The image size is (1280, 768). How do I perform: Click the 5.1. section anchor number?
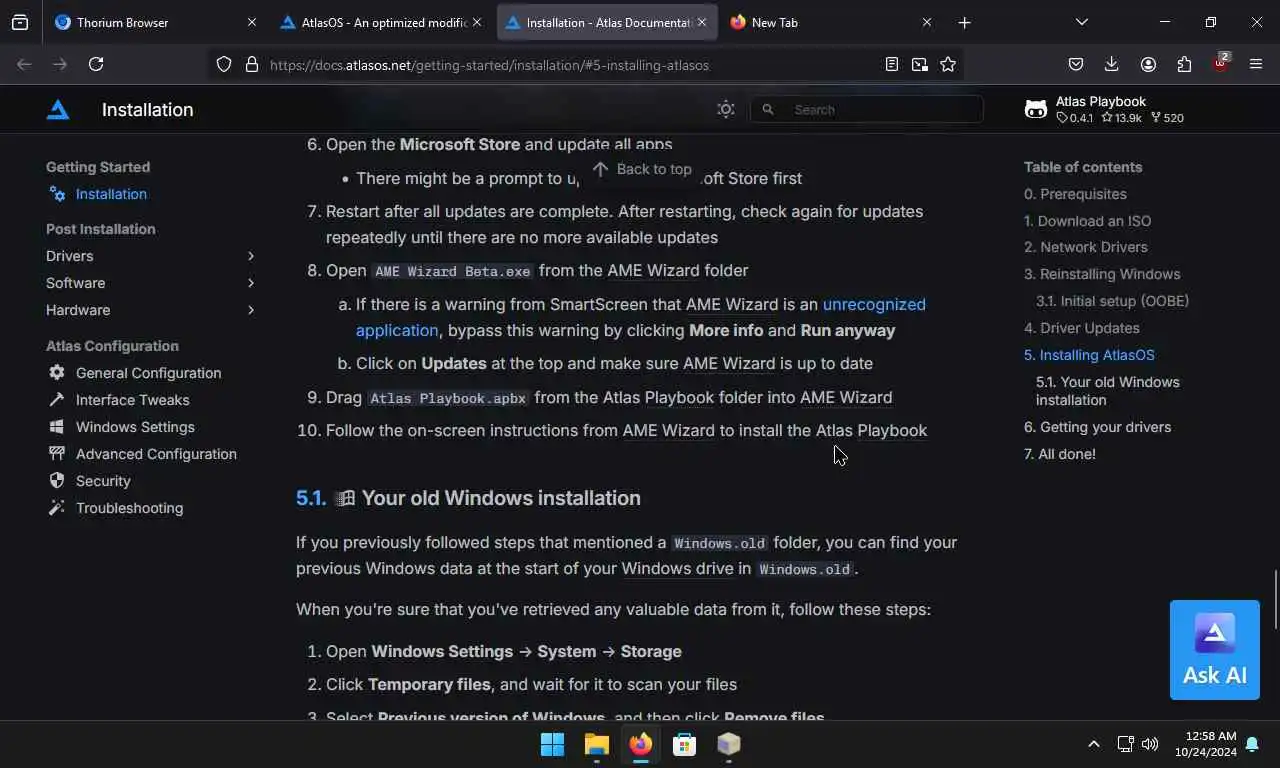(311, 498)
